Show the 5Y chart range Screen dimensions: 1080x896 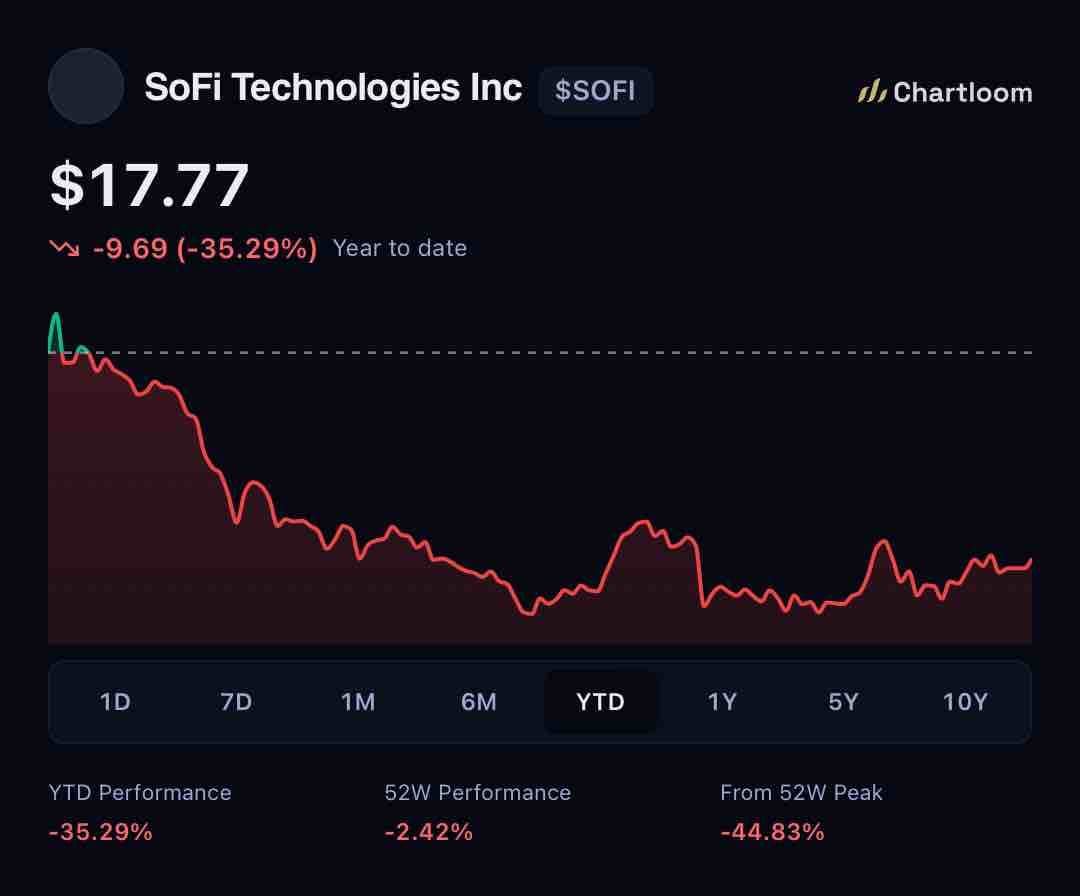pos(843,702)
